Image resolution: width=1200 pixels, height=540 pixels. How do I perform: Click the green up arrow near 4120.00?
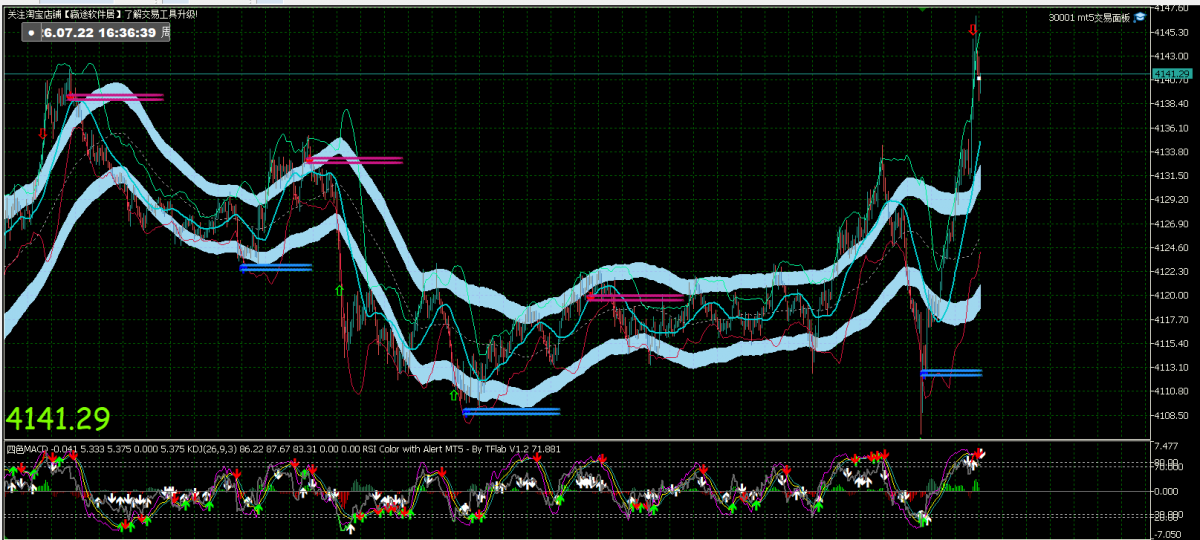point(339,289)
